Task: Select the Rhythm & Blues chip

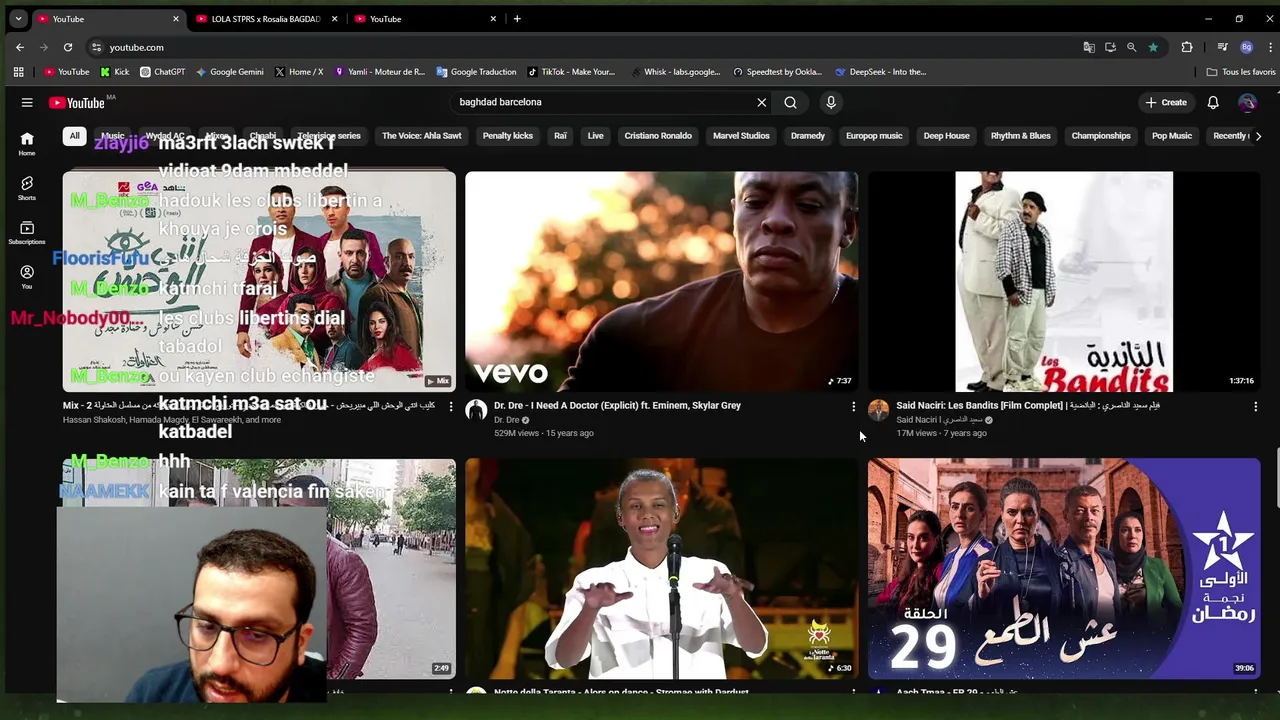Action: [x=1020, y=136]
